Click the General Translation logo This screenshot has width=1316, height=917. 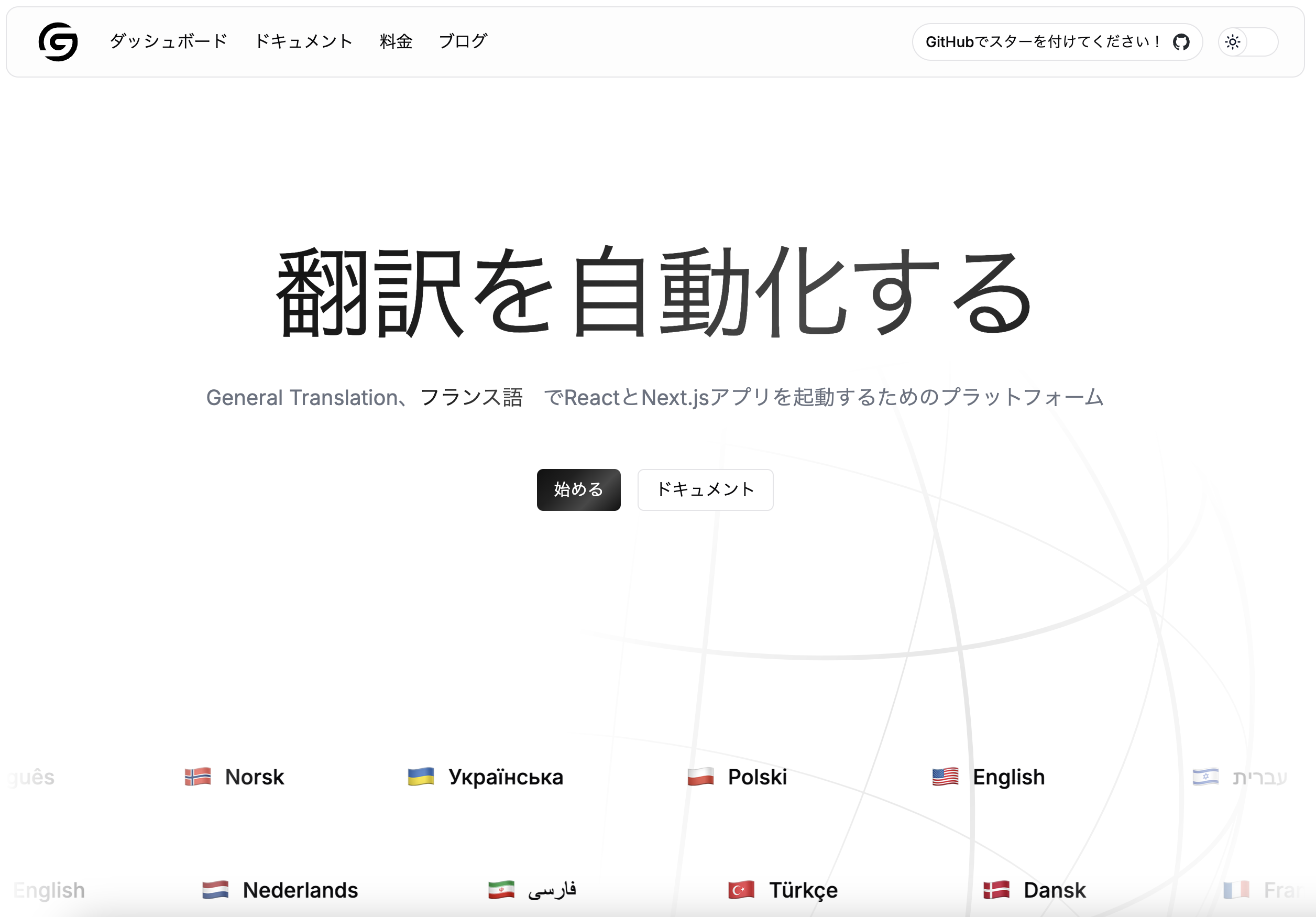(58, 42)
